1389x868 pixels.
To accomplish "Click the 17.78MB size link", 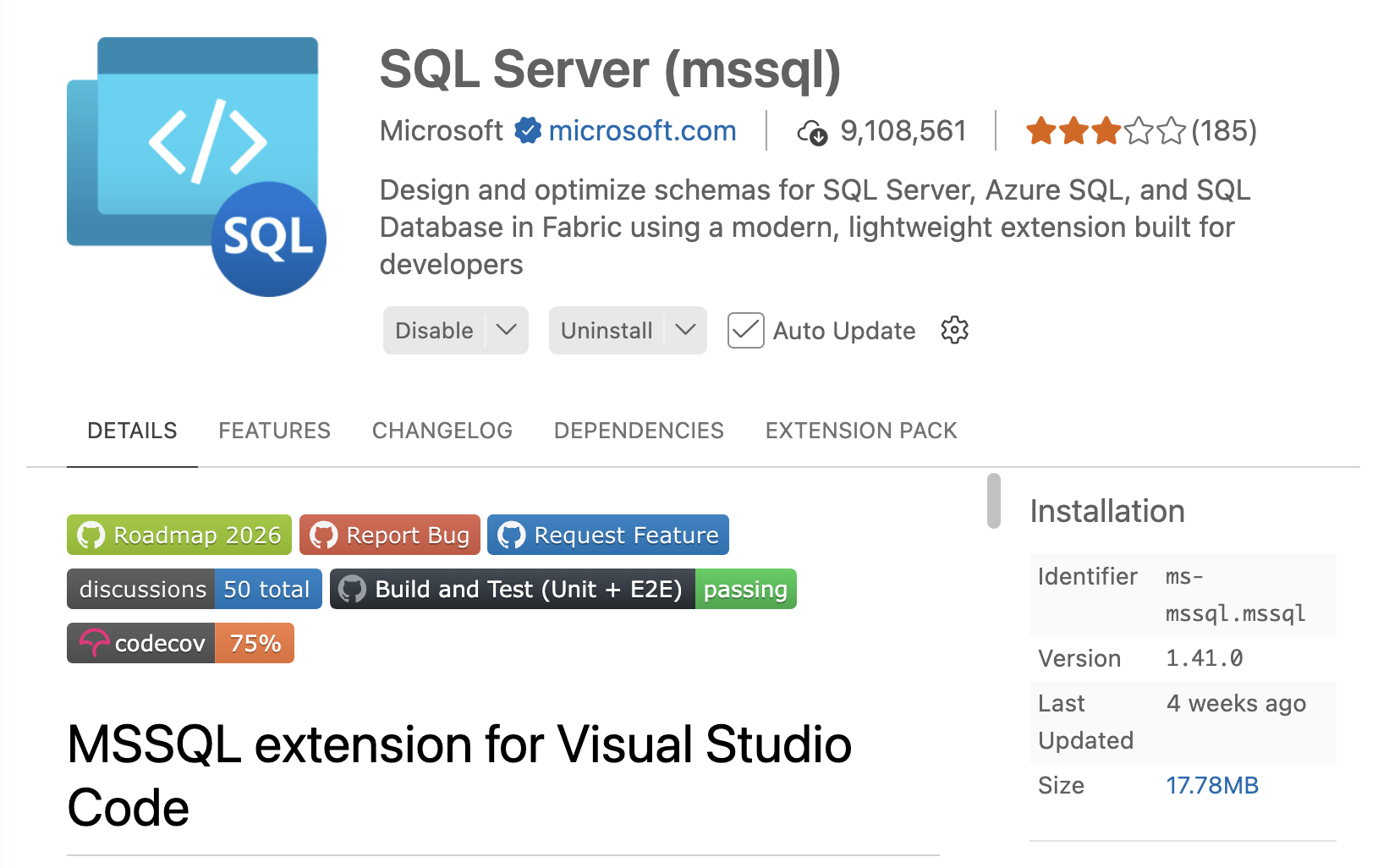I will [x=1212, y=785].
